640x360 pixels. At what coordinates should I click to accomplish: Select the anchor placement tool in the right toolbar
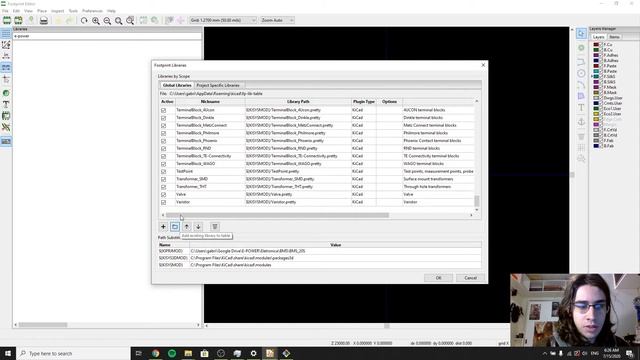click(x=581, y=122)
